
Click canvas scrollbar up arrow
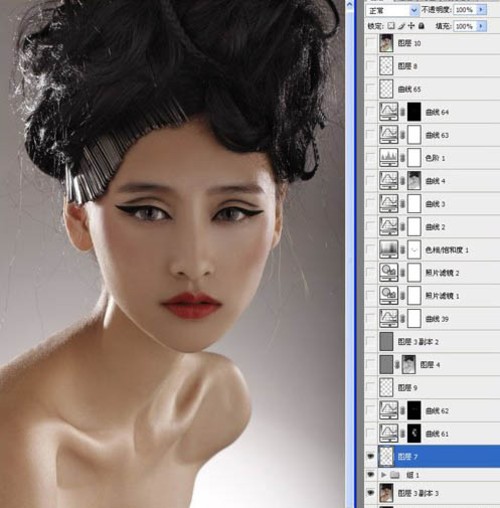click(x=349, y=5)
